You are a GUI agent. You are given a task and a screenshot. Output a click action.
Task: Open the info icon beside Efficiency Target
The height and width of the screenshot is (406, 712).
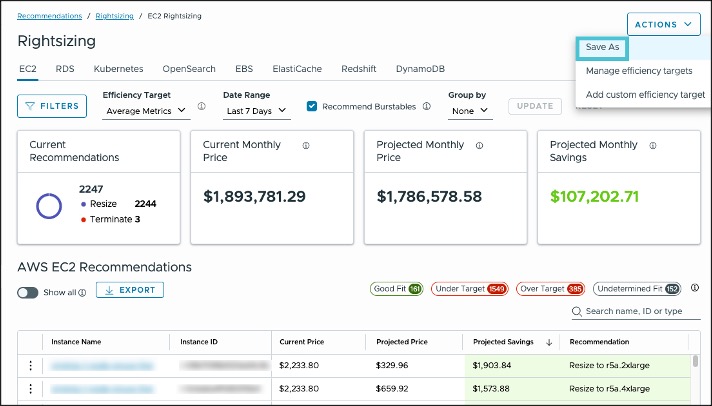coord(202,106)
